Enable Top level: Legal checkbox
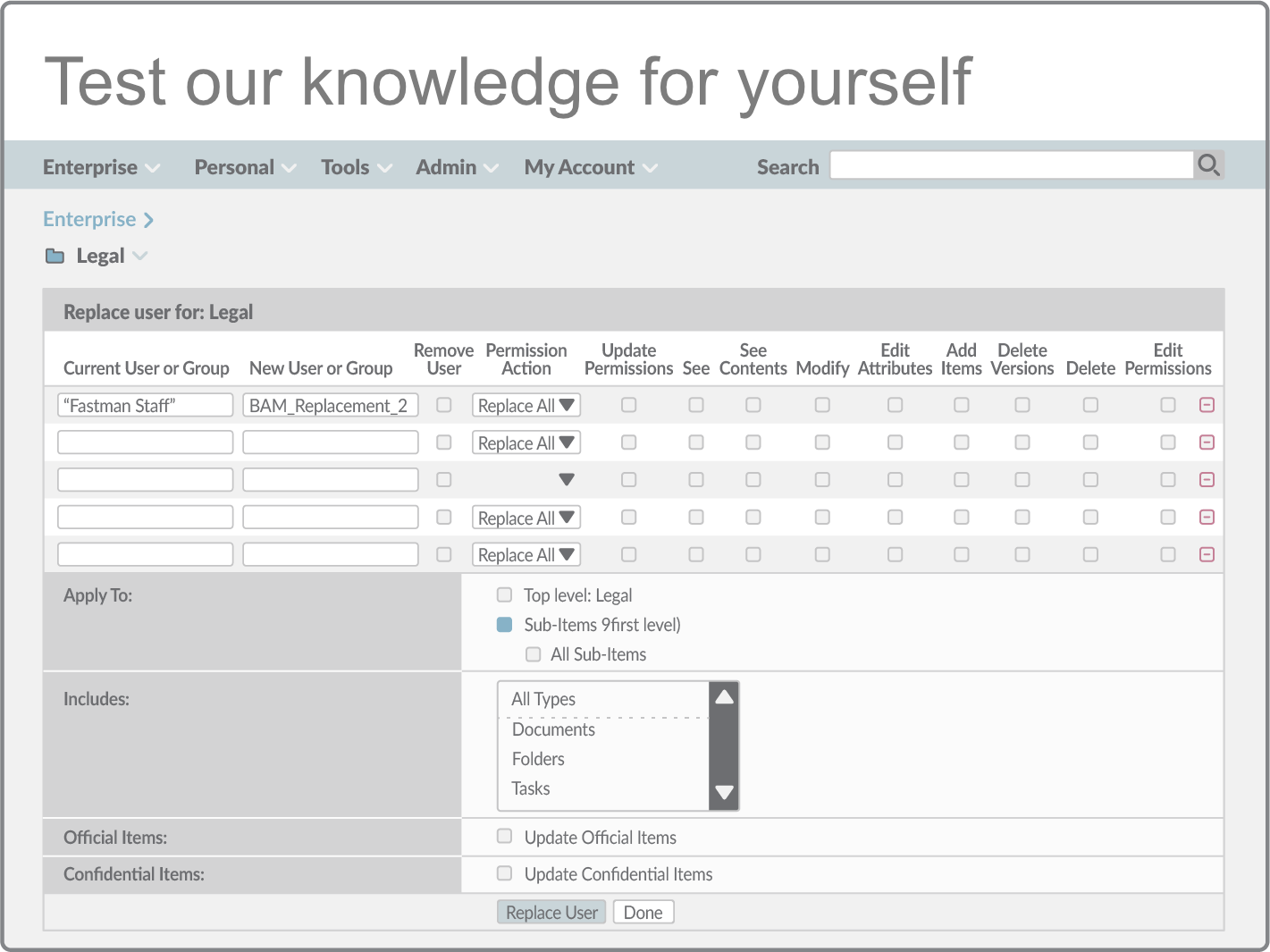This screenshot has height=952, width=1270. pos(505,595)
